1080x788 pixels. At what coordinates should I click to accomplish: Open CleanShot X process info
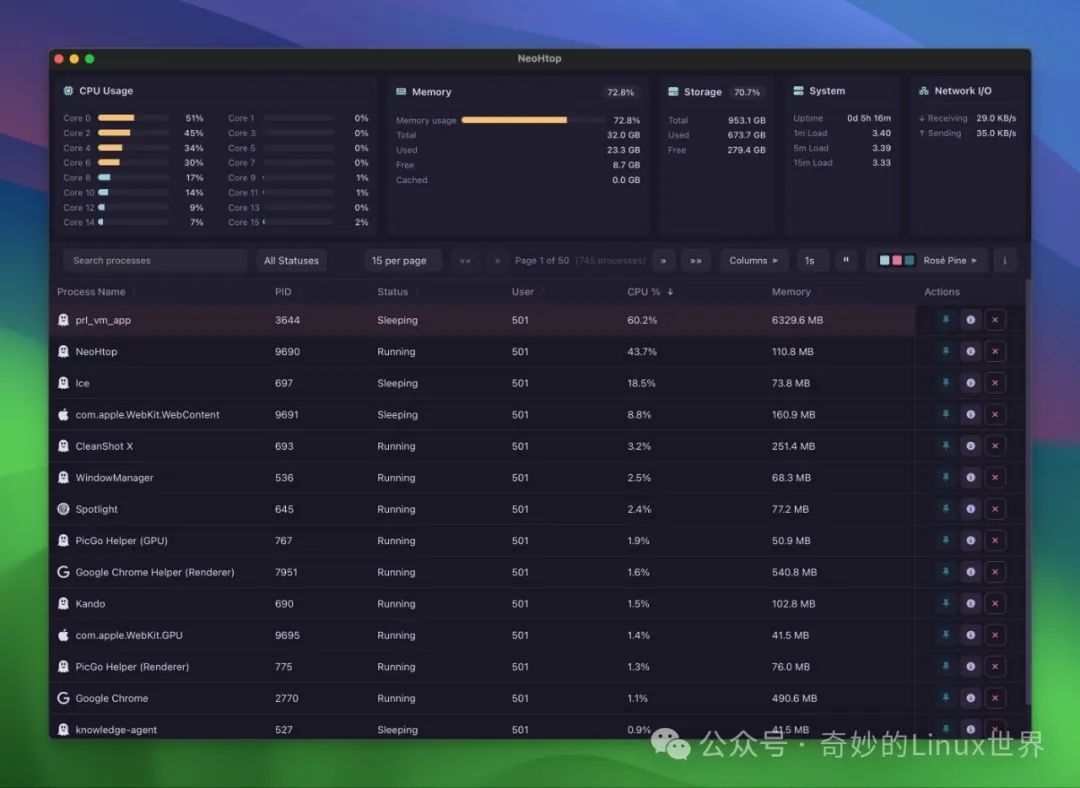[x=970, y=446]
